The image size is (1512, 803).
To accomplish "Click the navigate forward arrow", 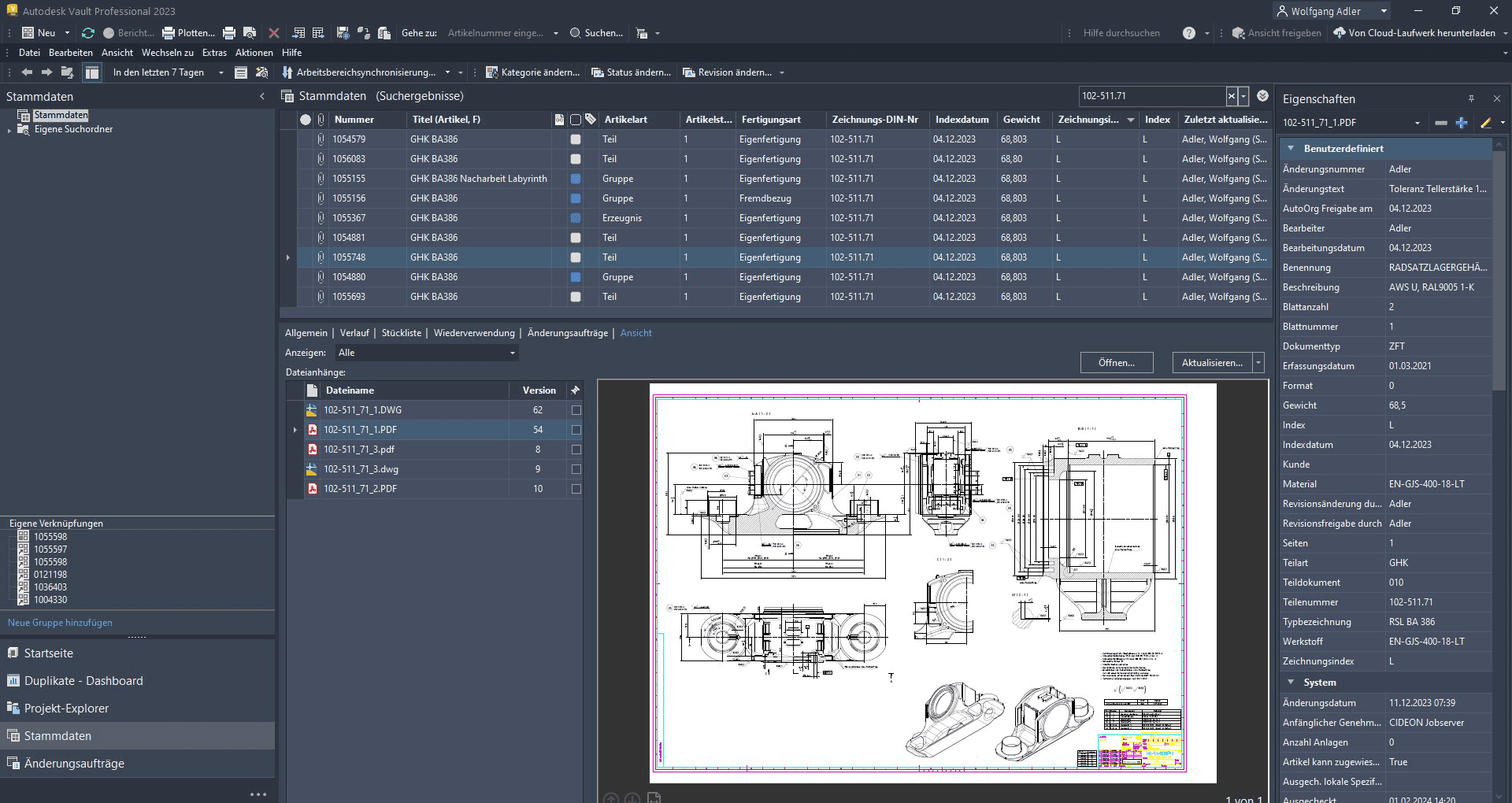I will tap(46, 72).
